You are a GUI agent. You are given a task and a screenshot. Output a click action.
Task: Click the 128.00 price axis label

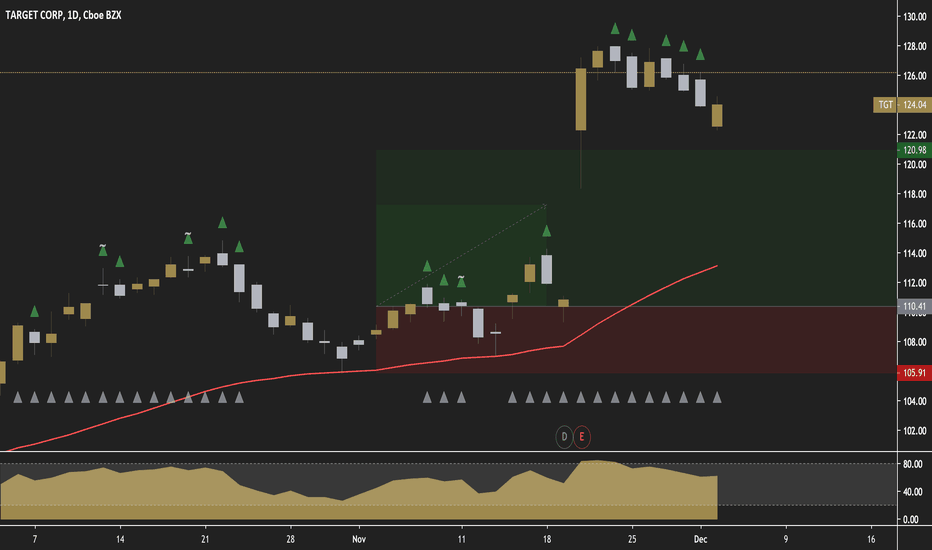click(915, 46)
